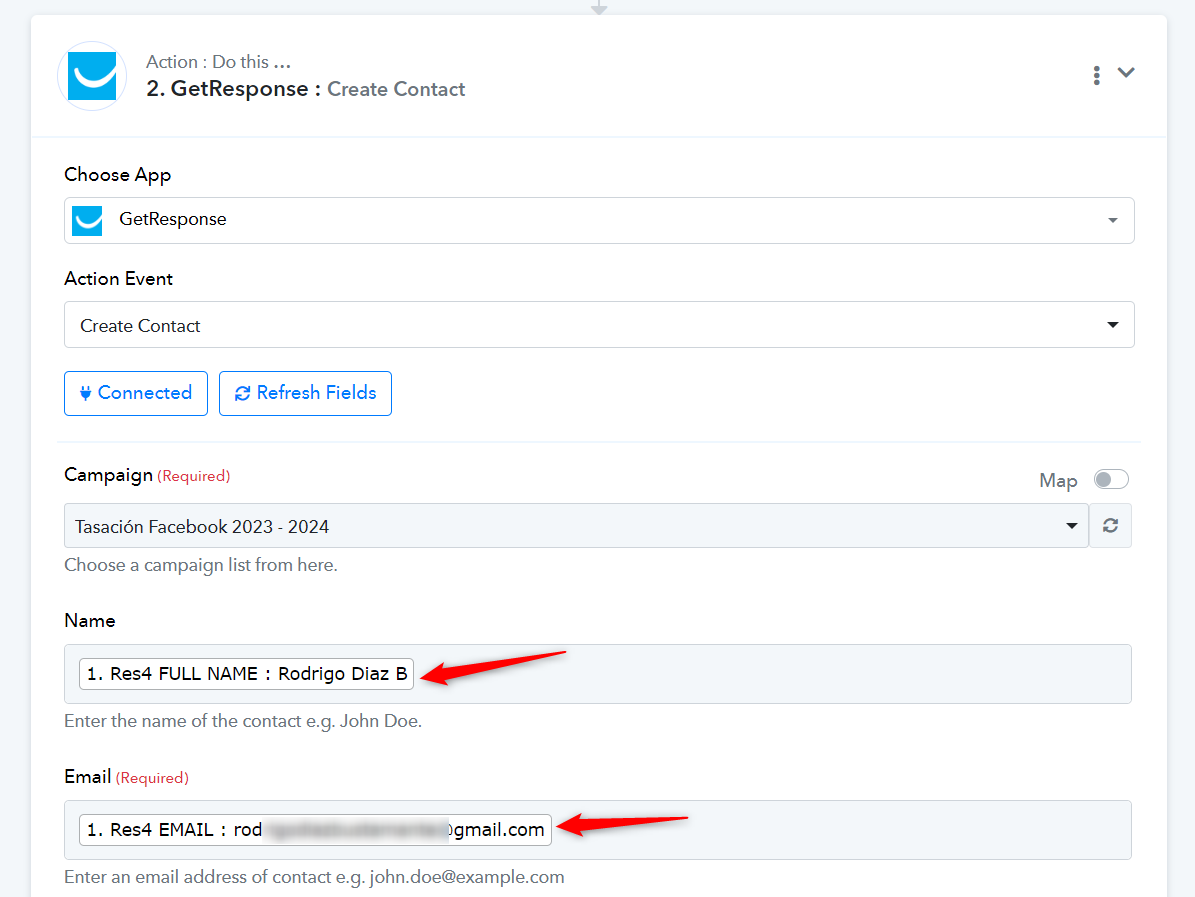Select the Res4 FULL NAME mapped tag

(x=246, y=674)
